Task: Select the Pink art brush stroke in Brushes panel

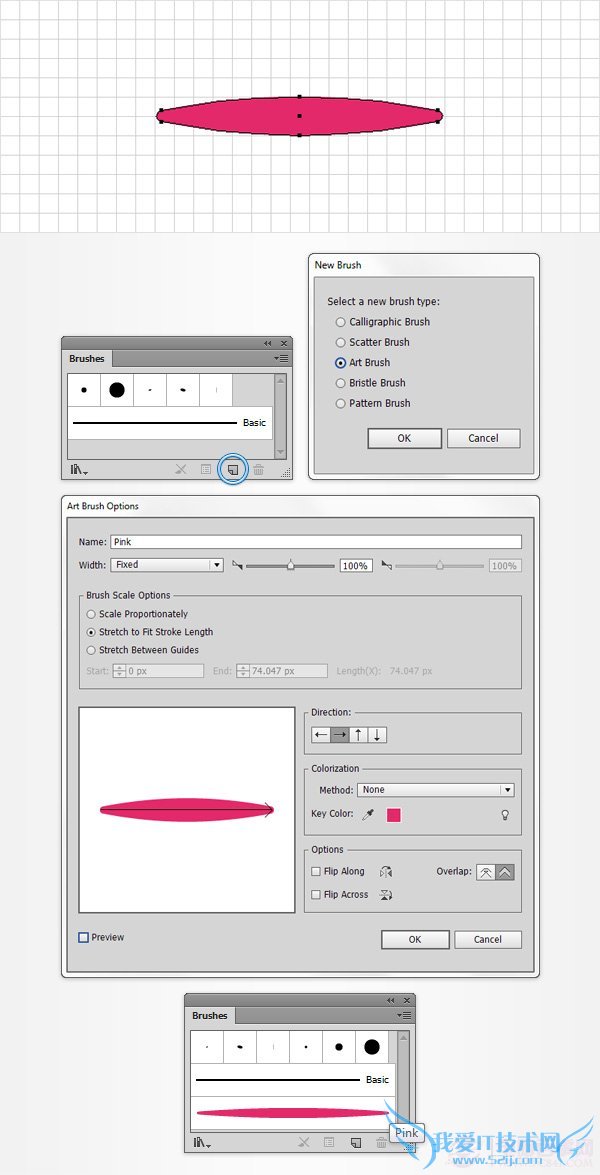Action: pyautogui.click(x=293, y=1113)
